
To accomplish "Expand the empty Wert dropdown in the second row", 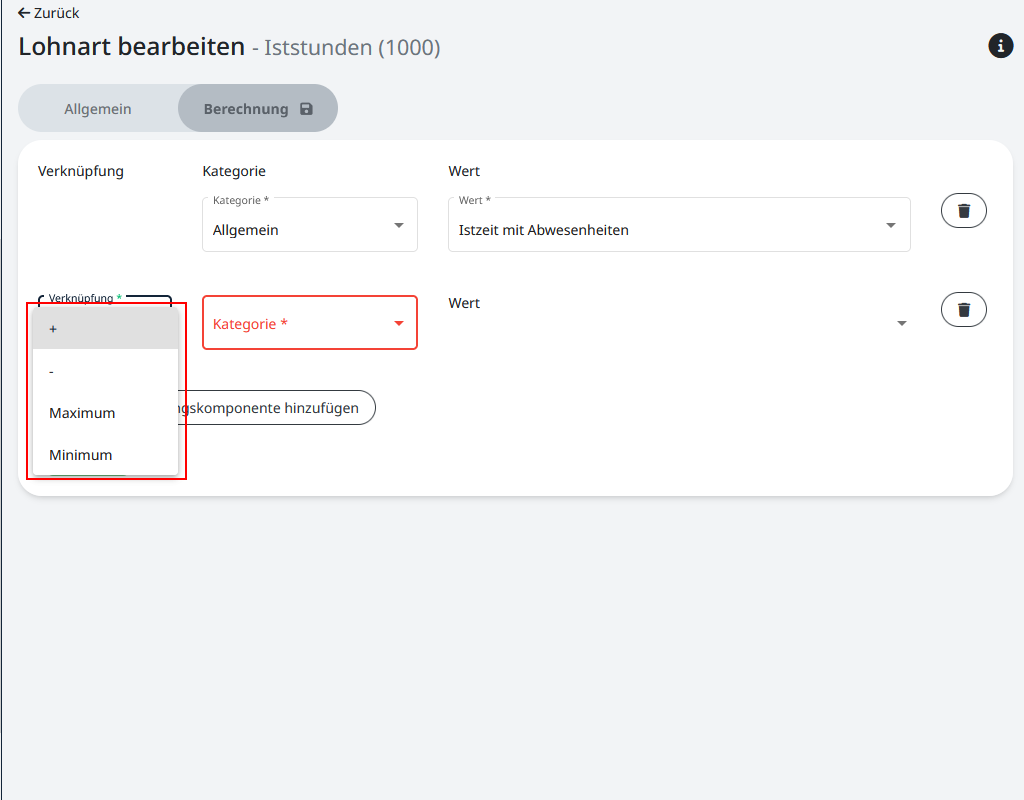I will tap(901, 323).
